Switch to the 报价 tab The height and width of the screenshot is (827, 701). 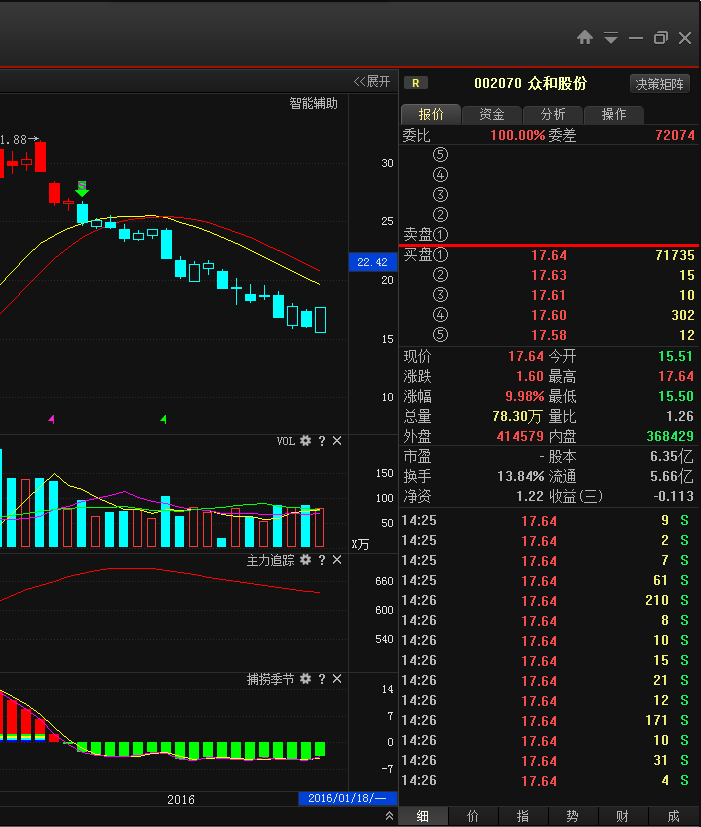431,114
